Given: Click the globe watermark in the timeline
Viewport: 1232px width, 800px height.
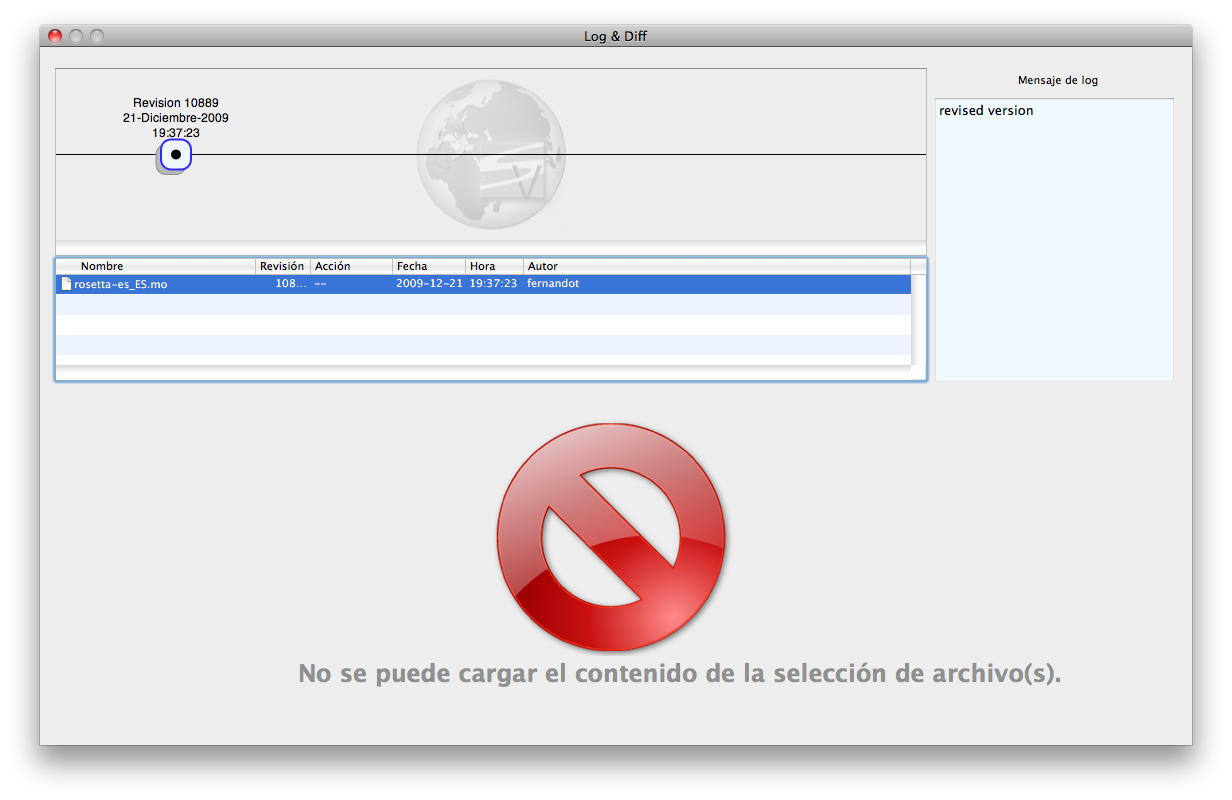Looking at the screenshot, I should (490, 155).
